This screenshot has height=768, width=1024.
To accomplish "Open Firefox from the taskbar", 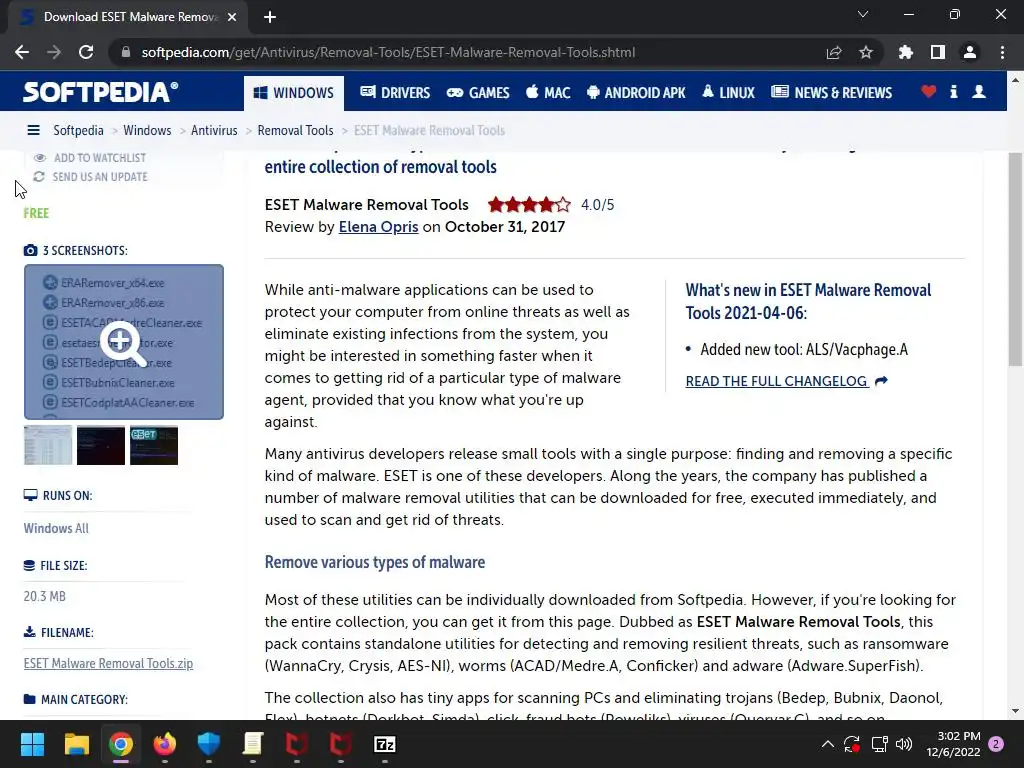I will 165,744.
